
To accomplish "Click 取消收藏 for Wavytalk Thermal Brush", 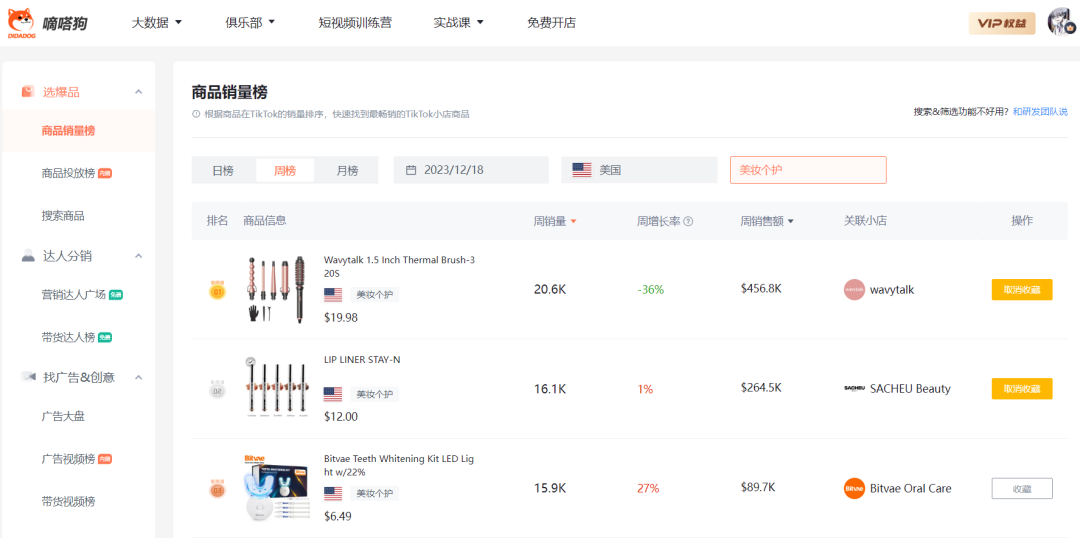I will [1022, 290].
